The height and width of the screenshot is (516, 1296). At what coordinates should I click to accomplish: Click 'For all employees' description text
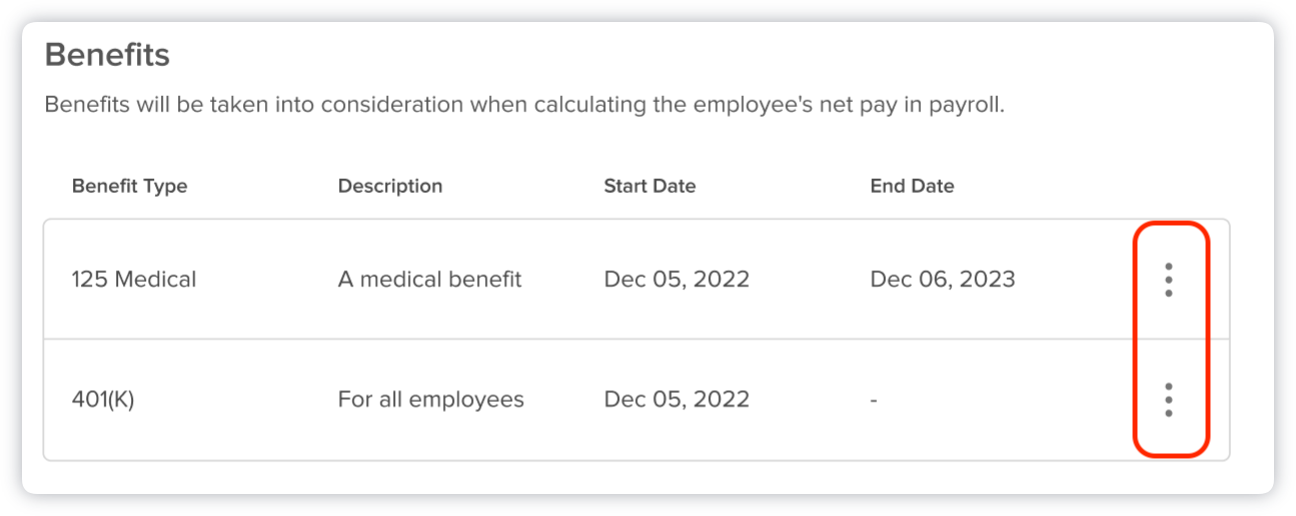(430, 400)
